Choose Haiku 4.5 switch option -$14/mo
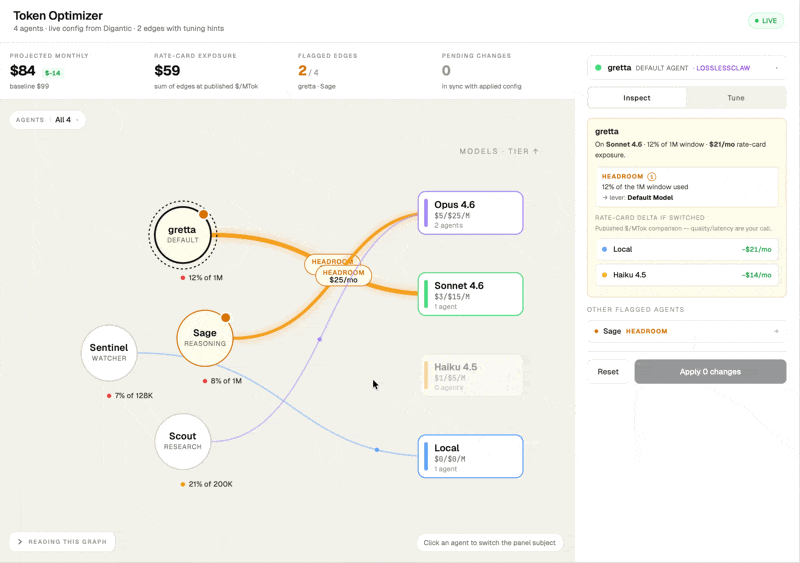800x563 pixels. (687, 275)
